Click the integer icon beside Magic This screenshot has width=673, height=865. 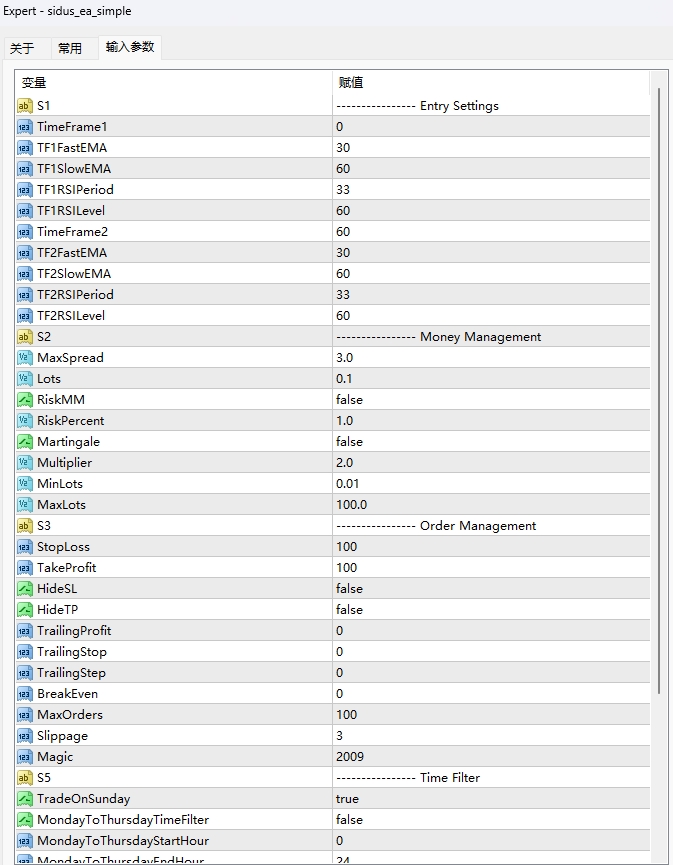pyautogui.click(x=24, y=756)
